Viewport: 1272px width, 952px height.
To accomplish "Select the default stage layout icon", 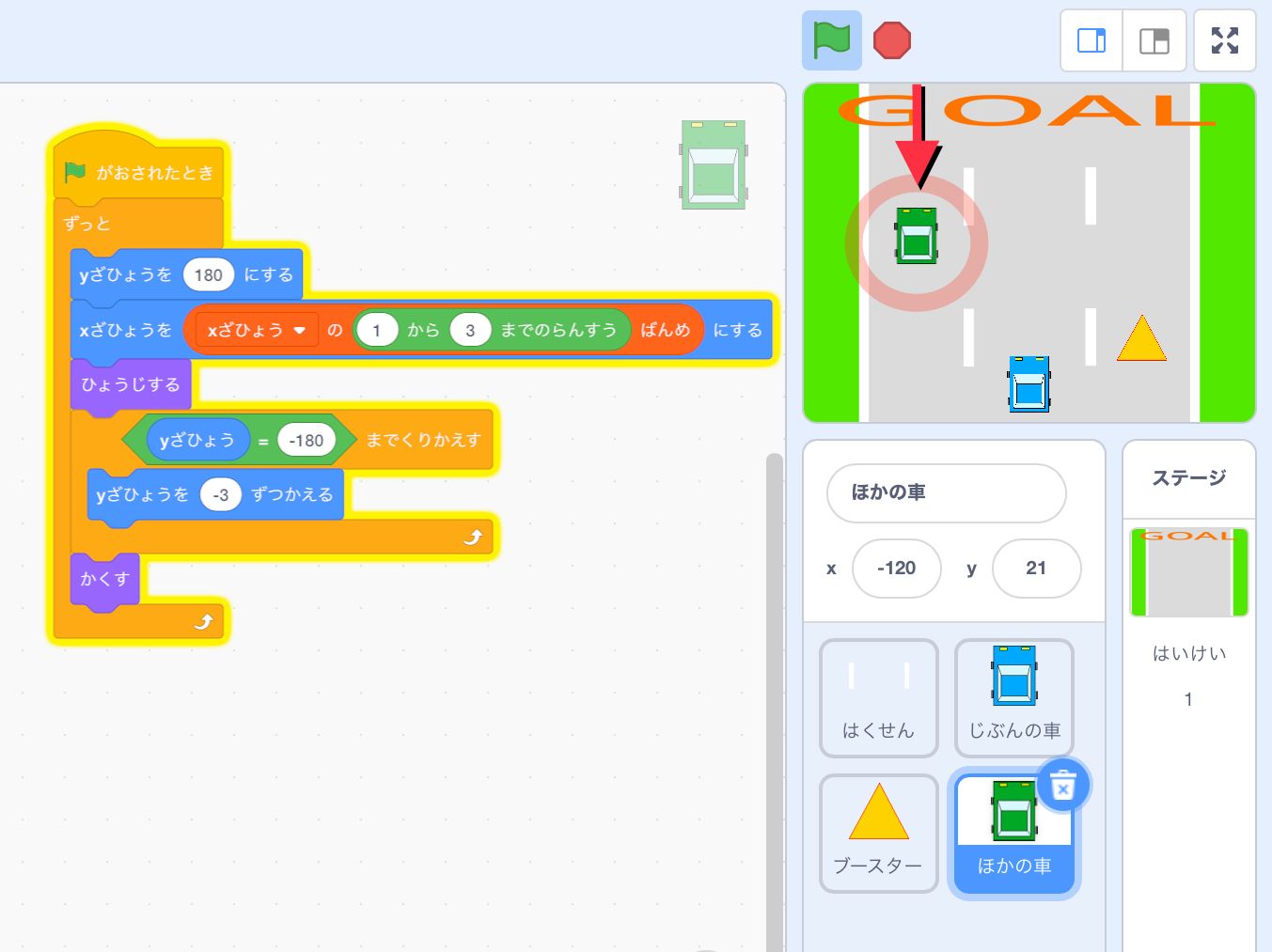I will coord(1154,40).
